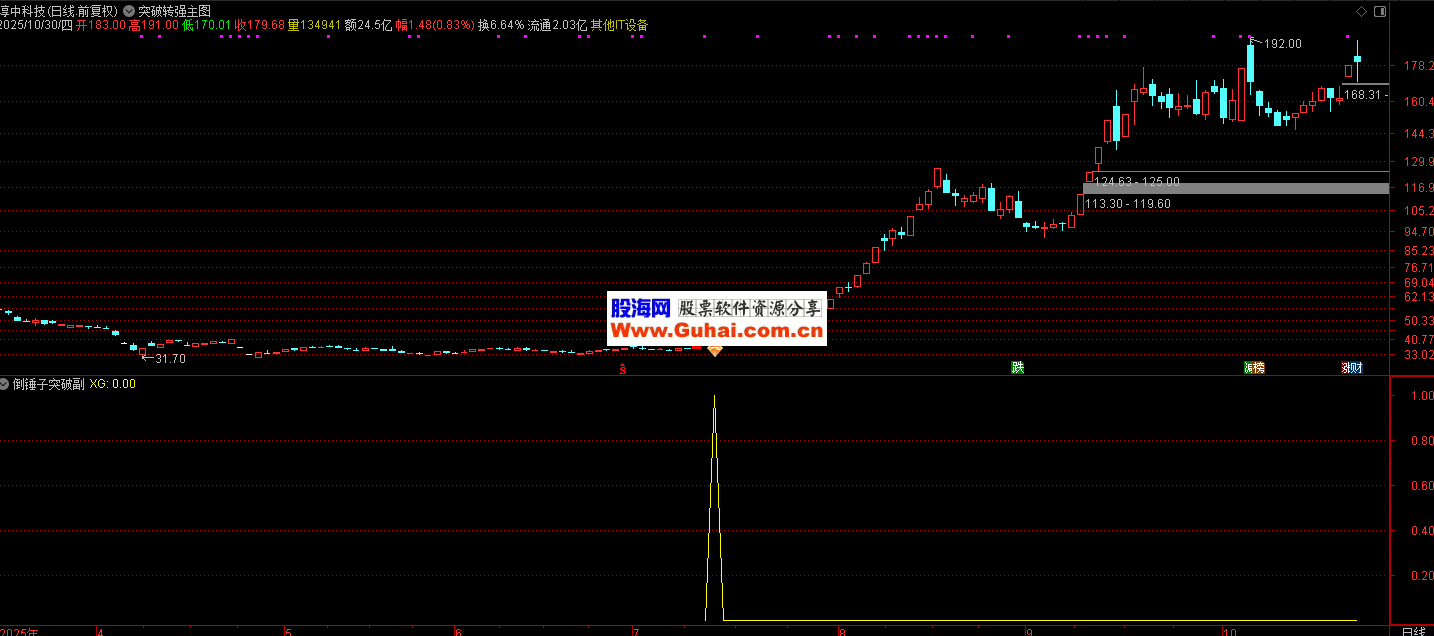
Task: Click the 日线 period label bottom right
Action: 1412,631
